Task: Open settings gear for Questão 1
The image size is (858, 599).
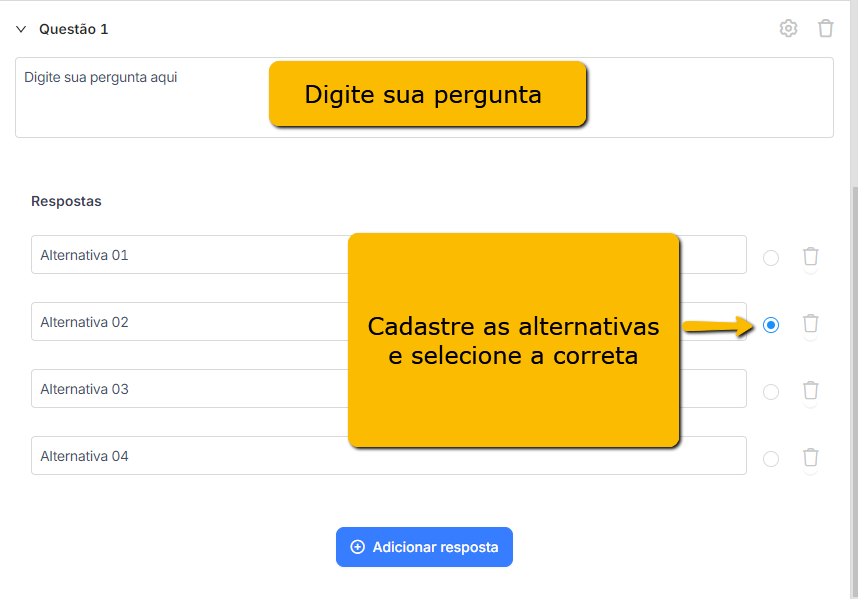Action: 788,28
